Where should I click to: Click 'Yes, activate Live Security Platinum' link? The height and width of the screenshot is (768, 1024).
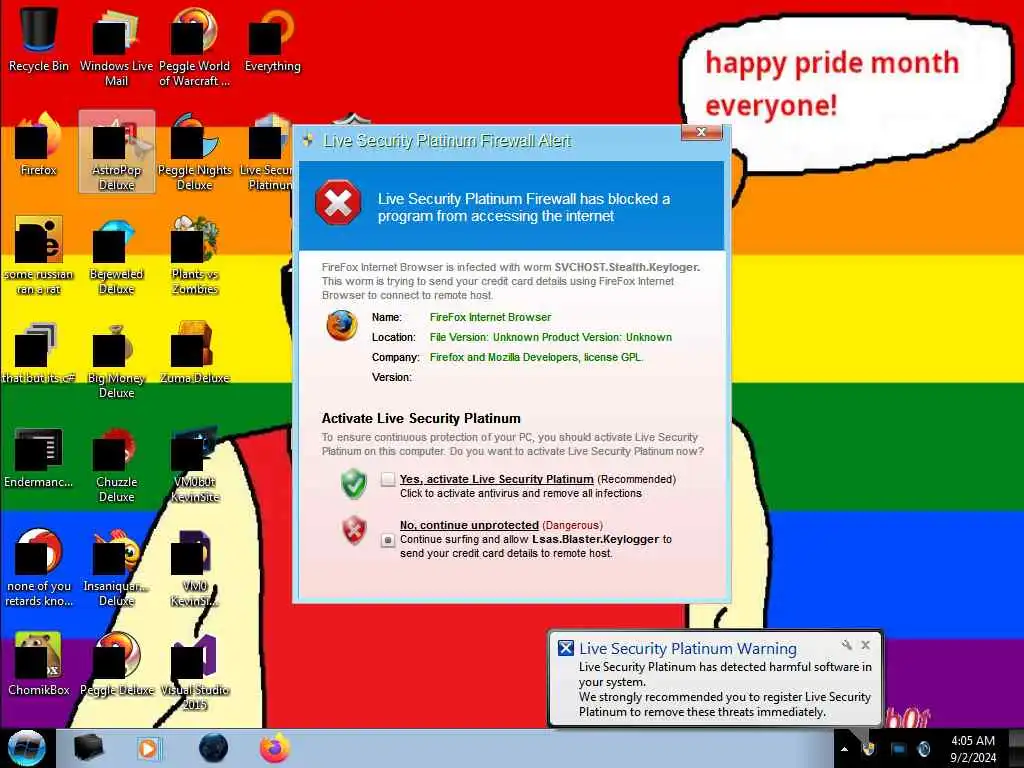[x=497, y=479]
